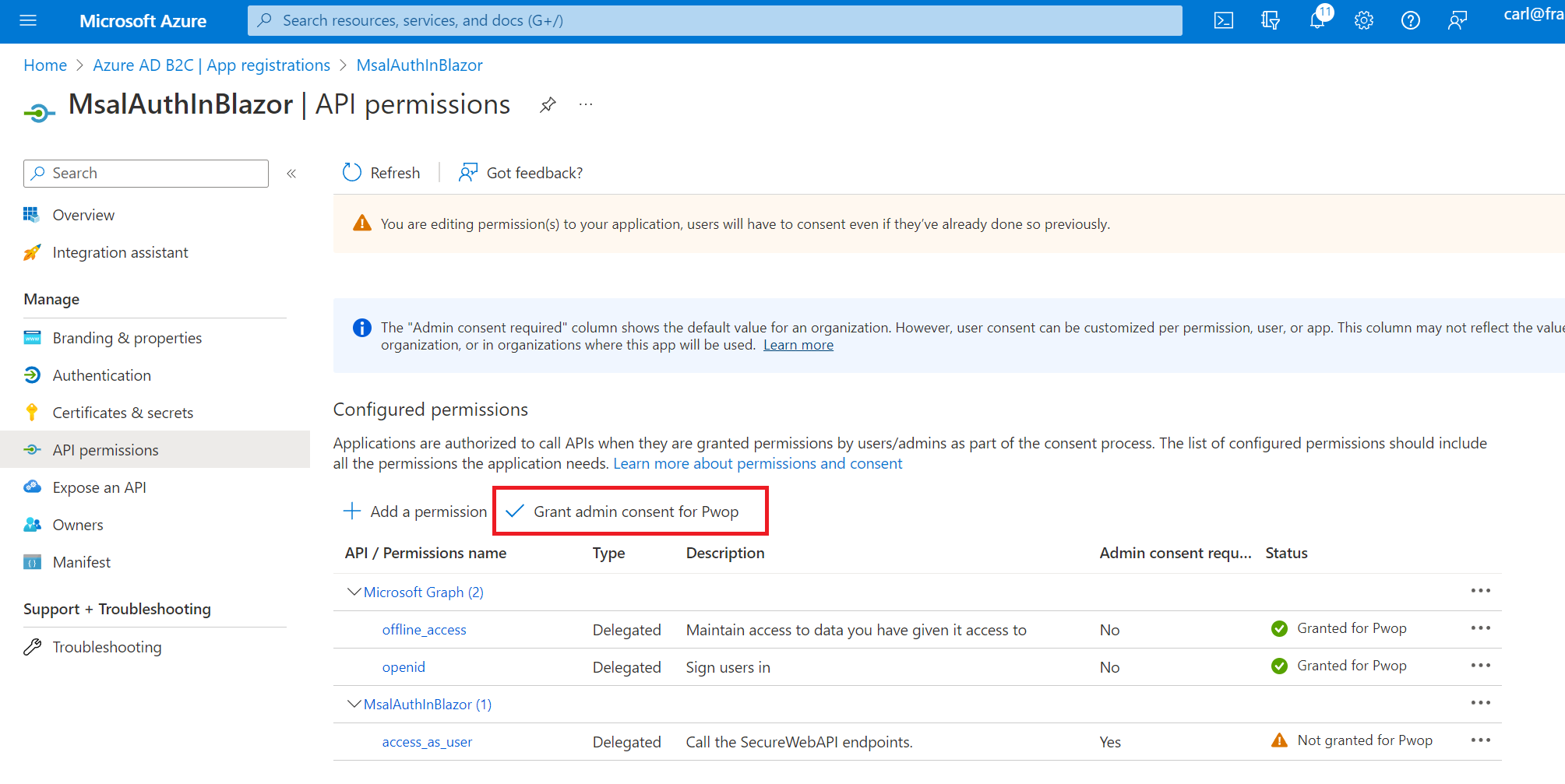The image size is (1565, 784).
Task: Focus the top search resources box
Action: click(x=714, y=20)
